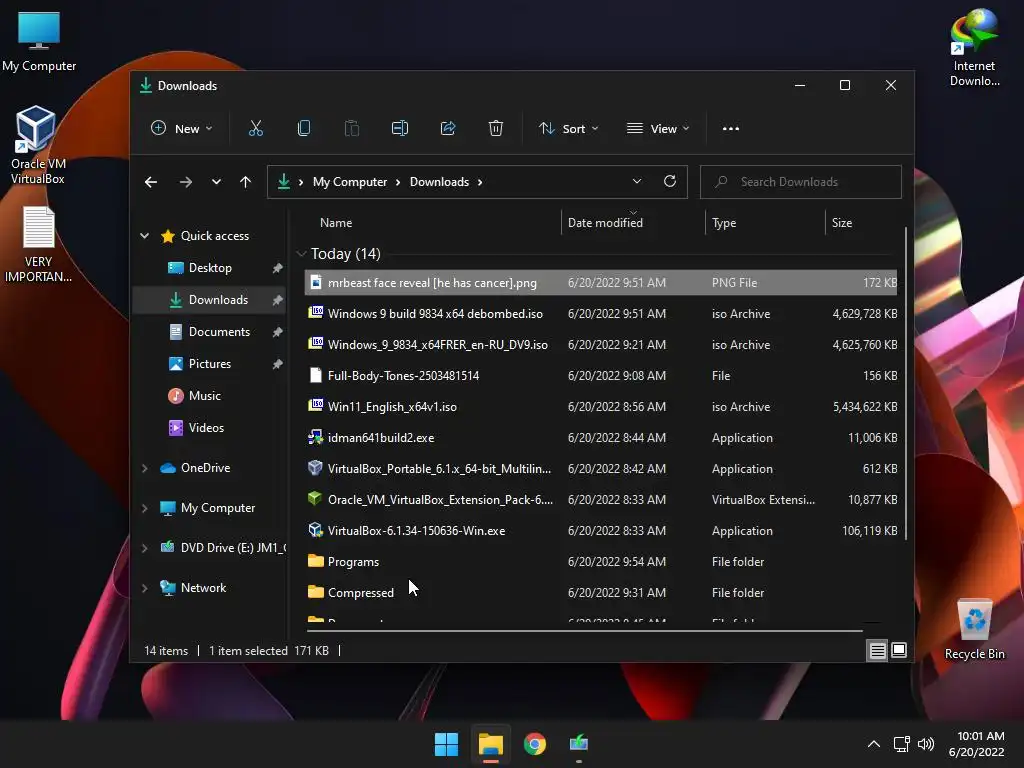Expand My Computer in navigation pane
The width and height of the screenshot is (1024, 768).
tap(144, 508)
